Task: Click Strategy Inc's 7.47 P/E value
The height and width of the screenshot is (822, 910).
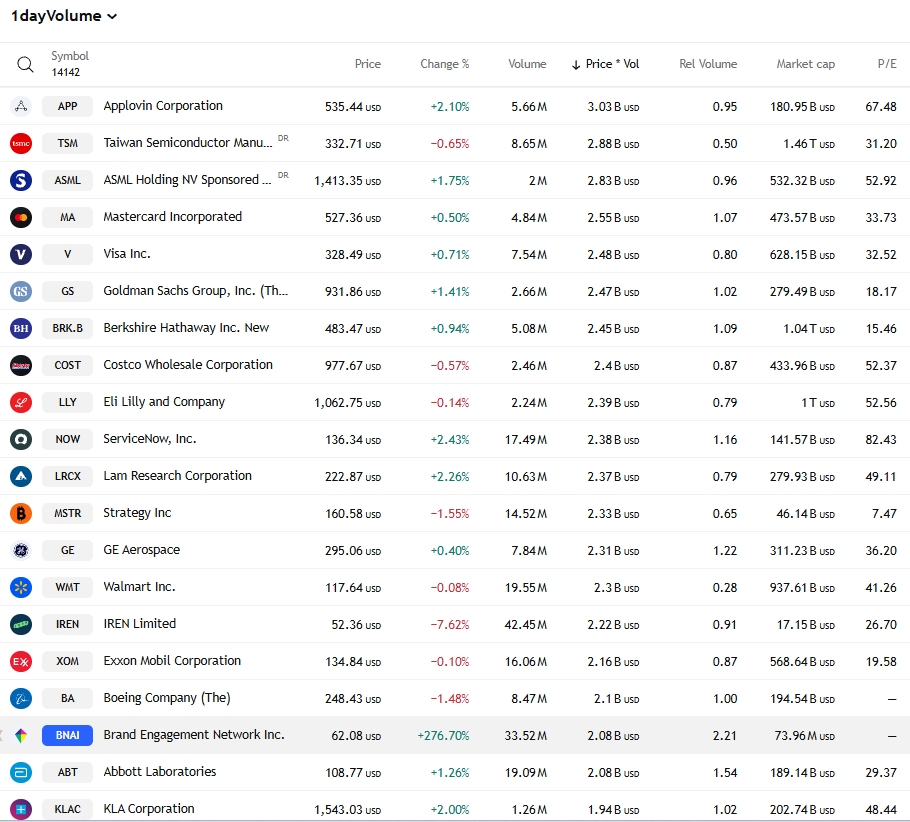Action: [x=884, y=514]
